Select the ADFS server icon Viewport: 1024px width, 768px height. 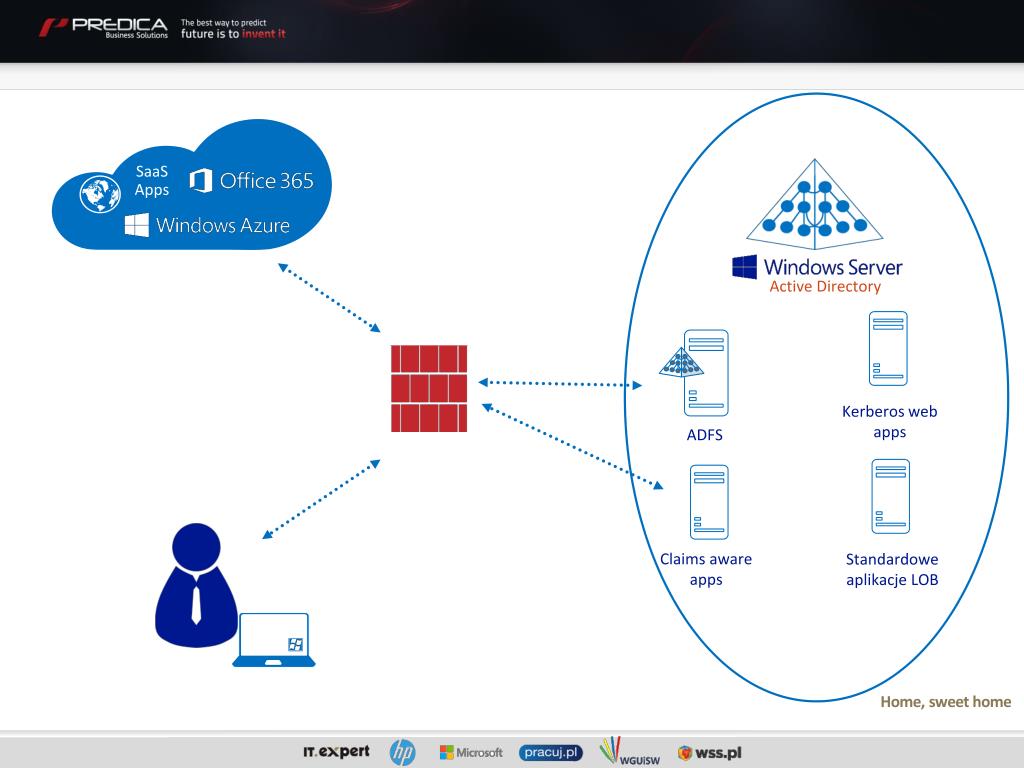pyautogui.click(x=705, y=373)
